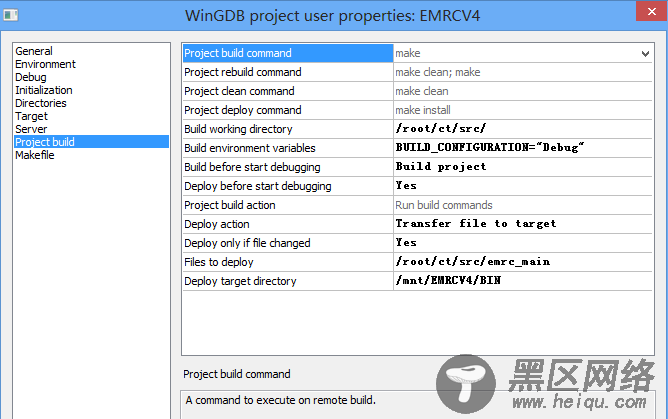Image resolution: width=668 pixels, height=419 pixels.
Task: Select Environment in the category list
Action: [x=46, y=64]
